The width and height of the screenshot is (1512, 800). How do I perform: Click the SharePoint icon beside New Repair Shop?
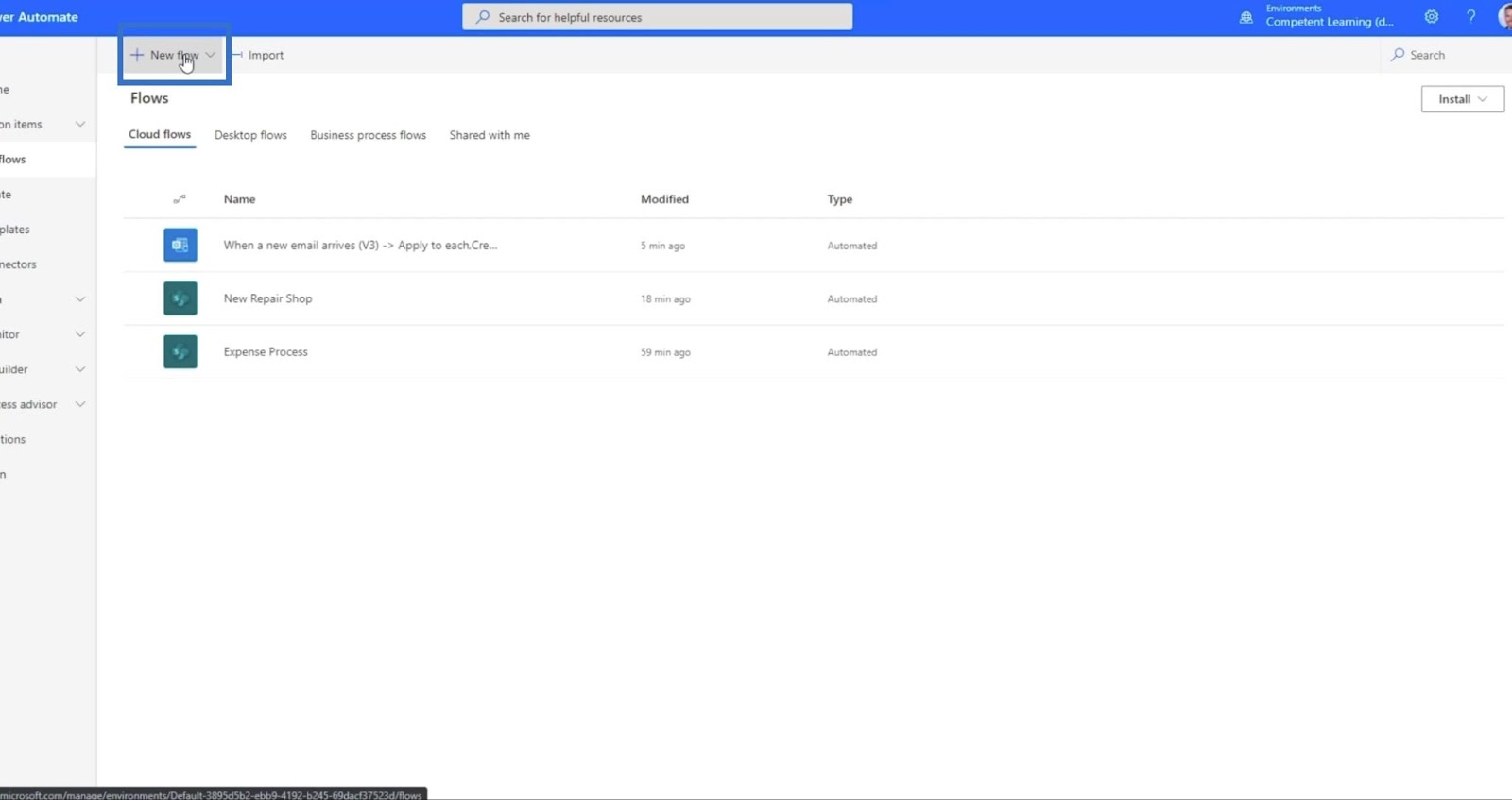pos(180,298)
